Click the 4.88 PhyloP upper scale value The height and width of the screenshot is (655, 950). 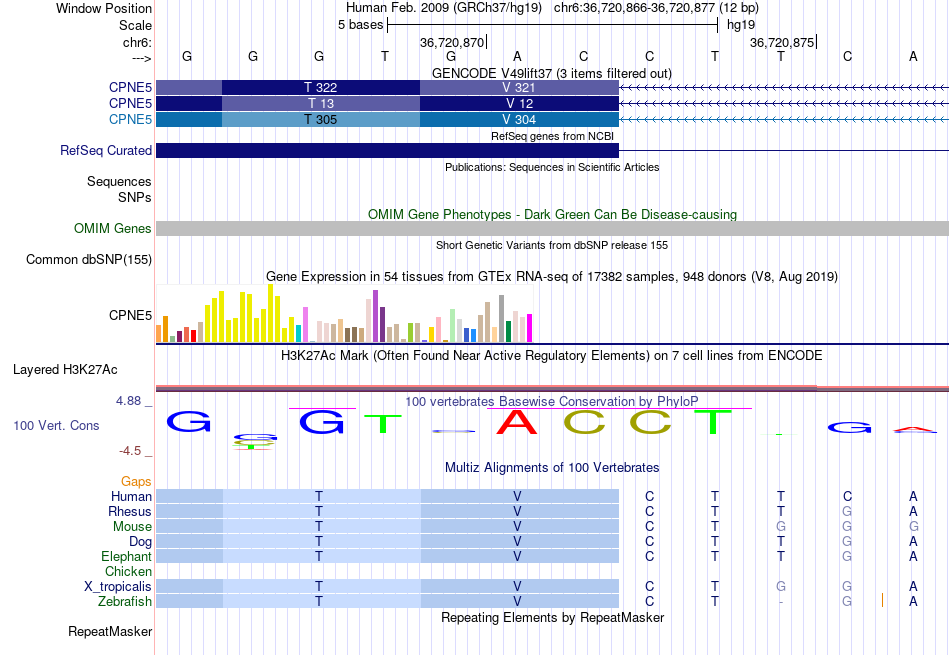128,401
